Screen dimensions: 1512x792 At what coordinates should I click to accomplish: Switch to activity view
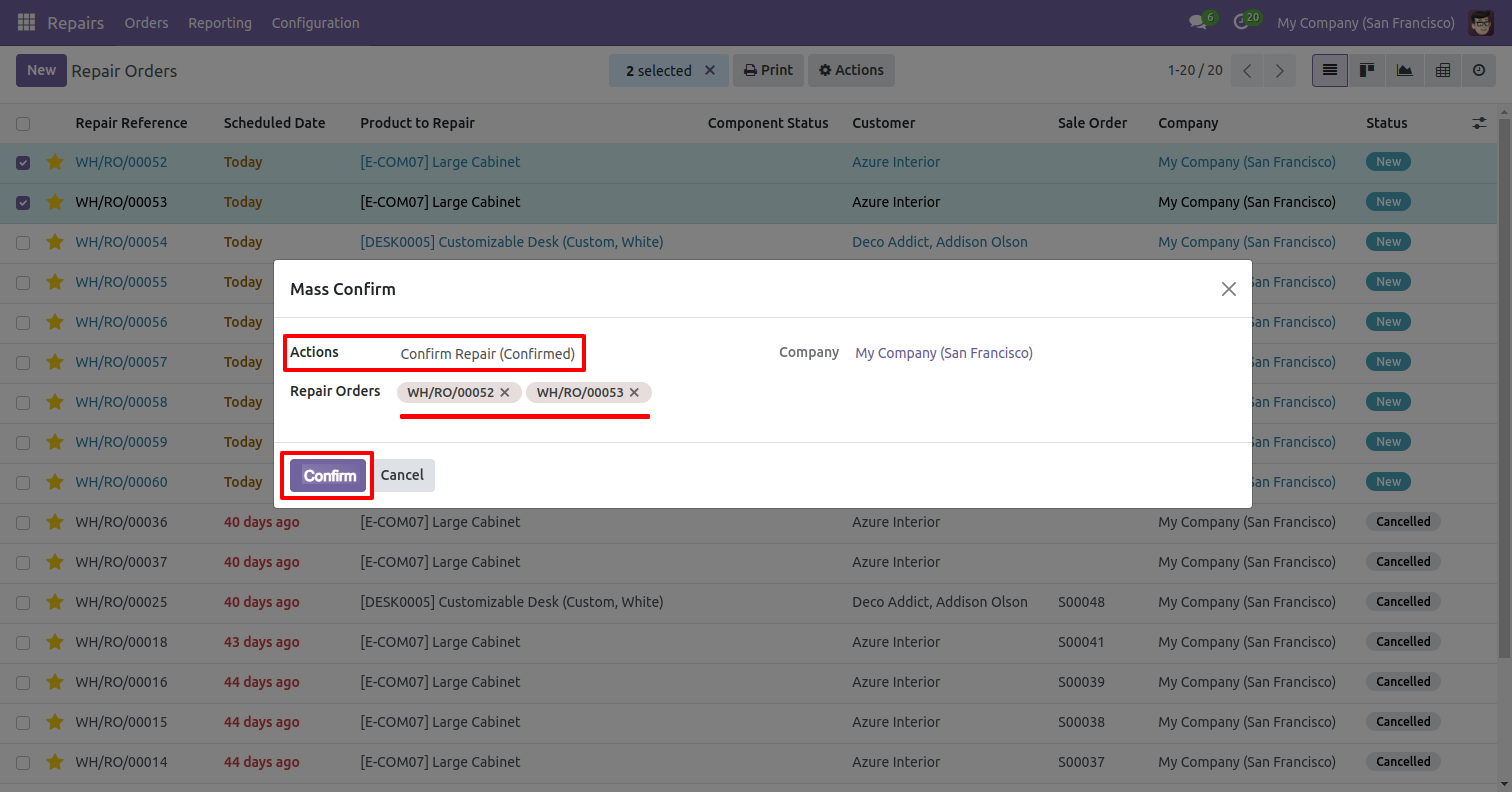point(1479,70)
